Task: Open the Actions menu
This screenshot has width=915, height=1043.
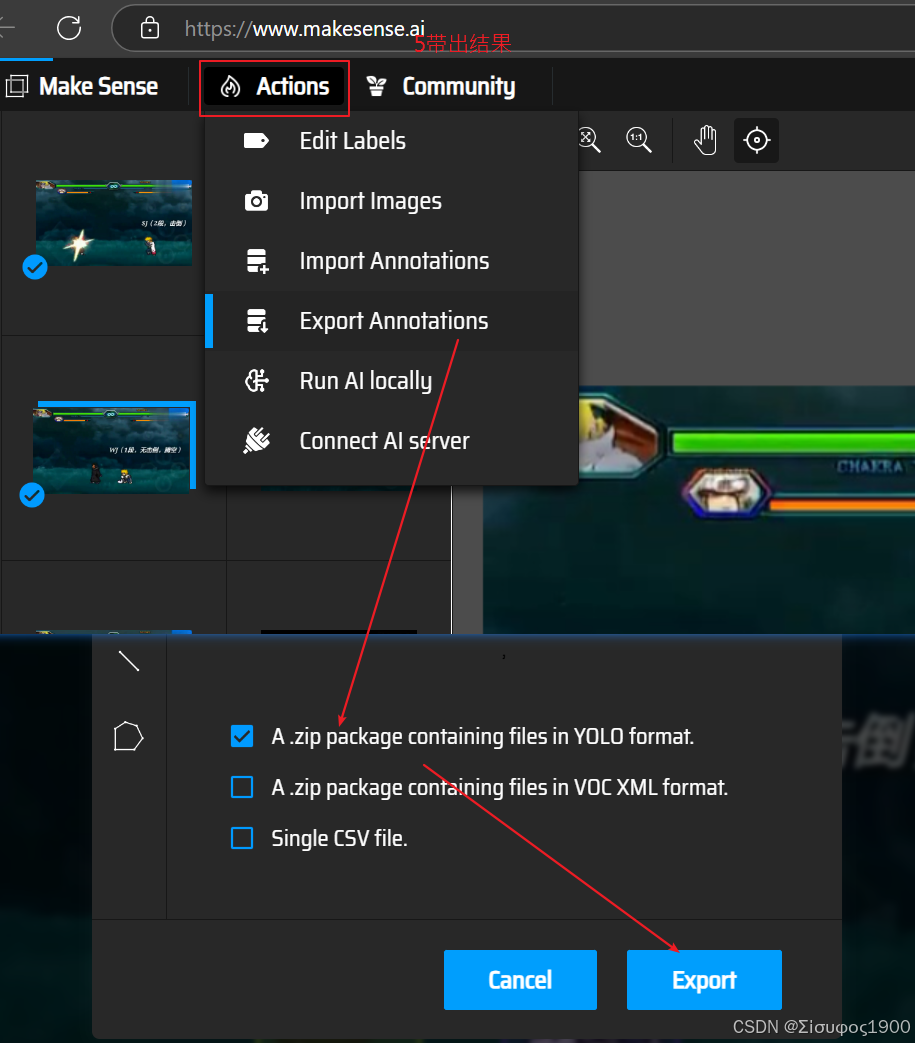Action: [x=275, y=86]
